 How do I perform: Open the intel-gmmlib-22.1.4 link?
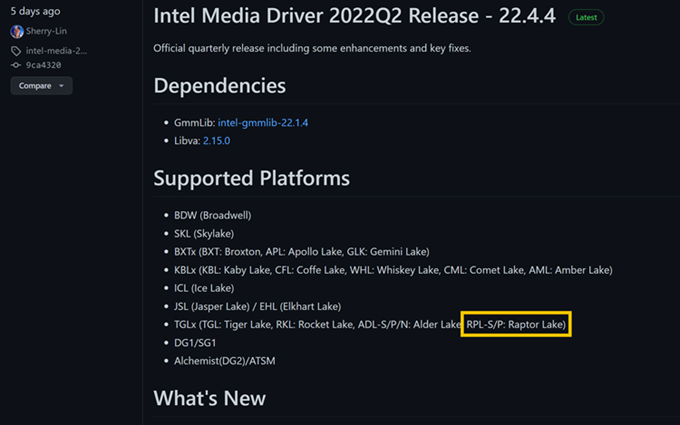point(263,123)
